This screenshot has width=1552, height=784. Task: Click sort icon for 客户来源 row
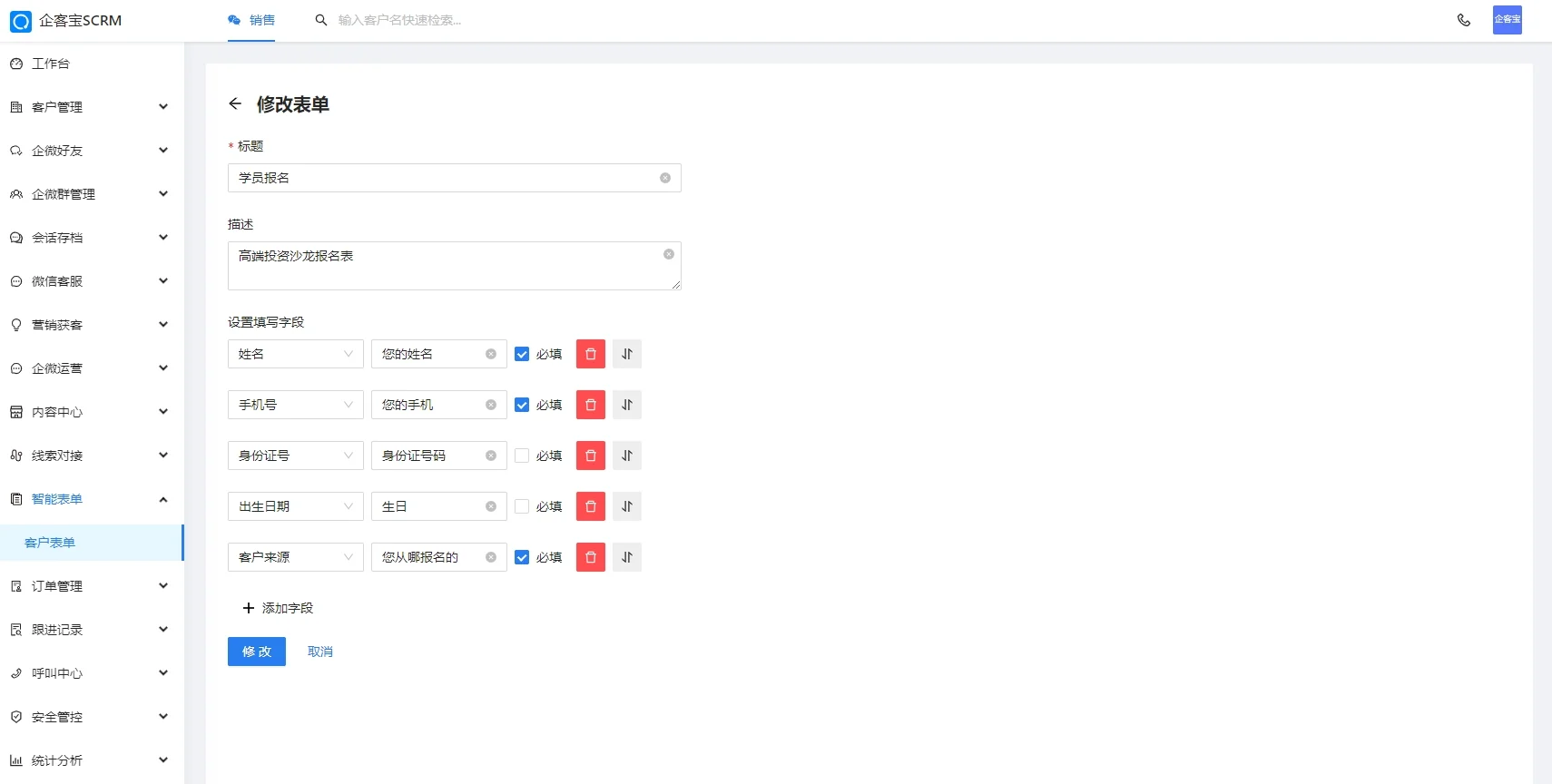pyautogui.click(x=627, y=557)
